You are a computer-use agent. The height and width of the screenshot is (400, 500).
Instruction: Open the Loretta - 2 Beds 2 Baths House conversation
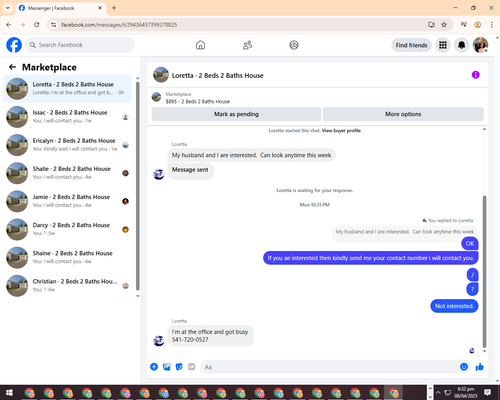[67, 89]
